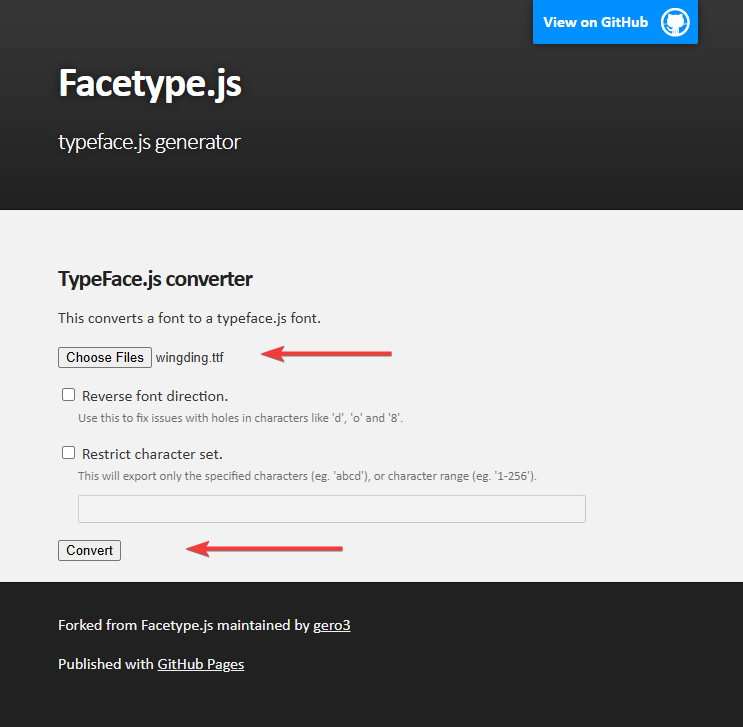The height and width of the screenshot is (727, 743).
Task: Click the 'This converts a font' description
Action: (x=189, y=318)
